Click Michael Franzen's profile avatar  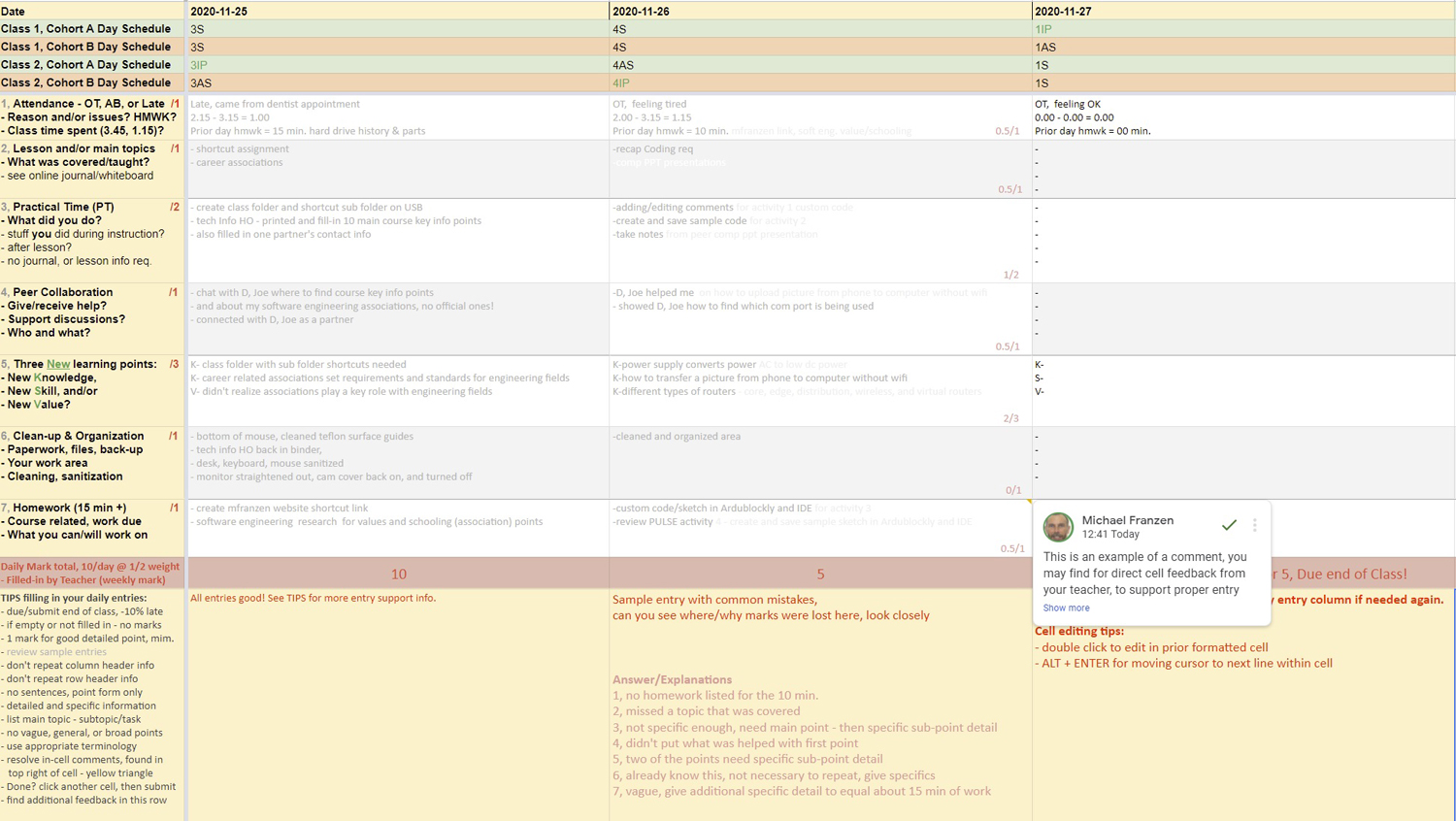click(1058, 527)
